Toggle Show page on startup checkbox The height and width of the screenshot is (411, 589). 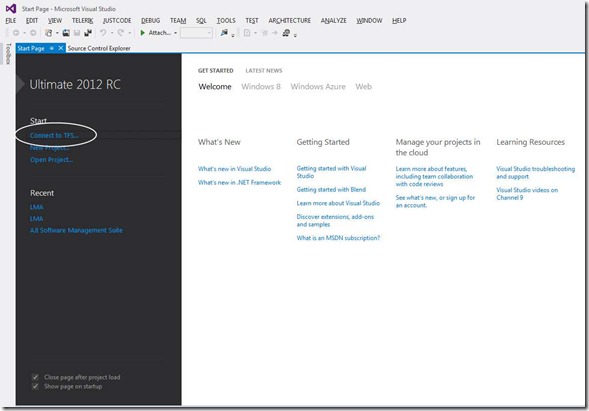pyautogui.click(x=35, y=386)
